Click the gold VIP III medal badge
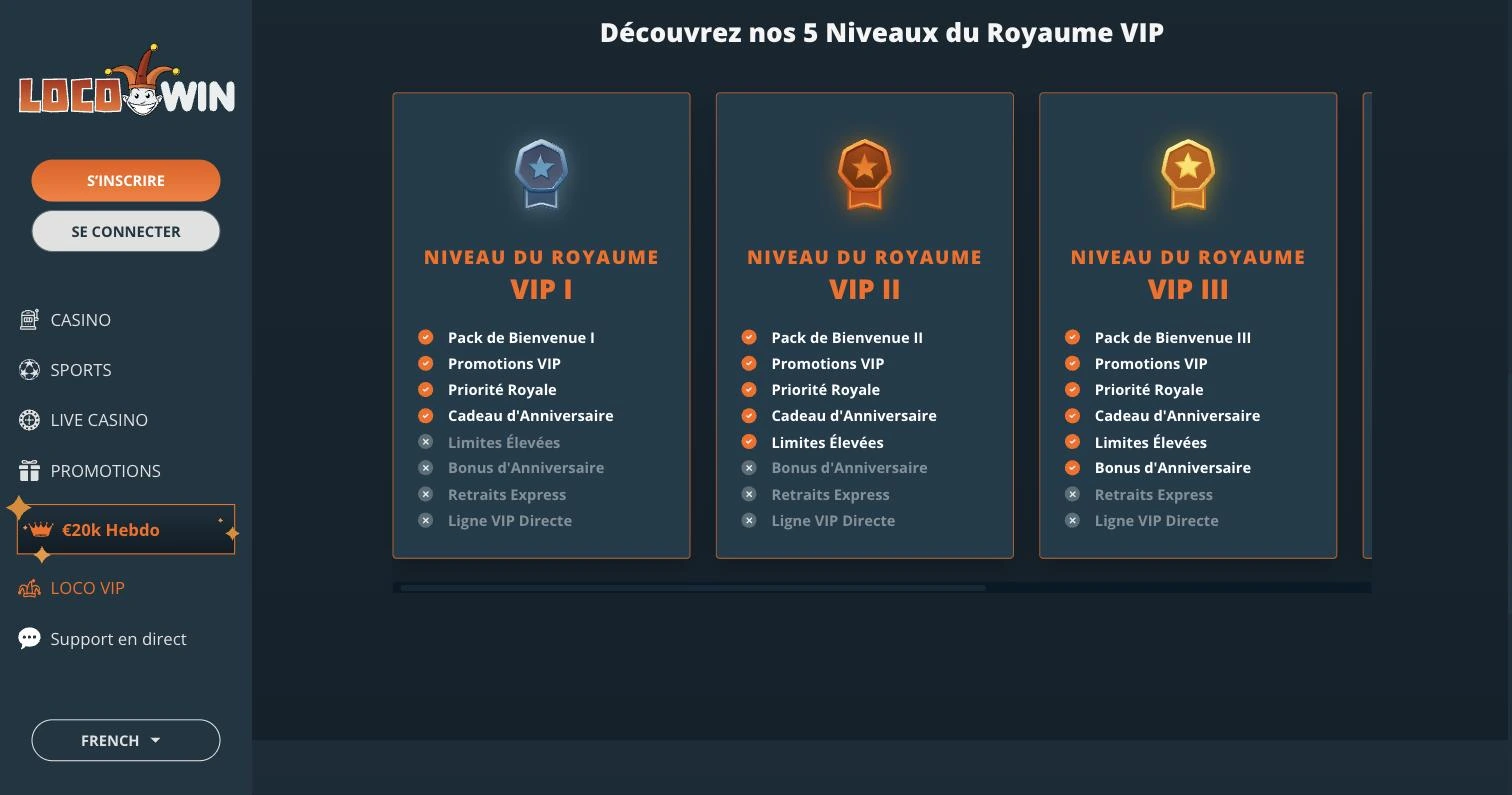This screenshot has width=1512, height=795. pyautogui.click(x=1188, y=174)
